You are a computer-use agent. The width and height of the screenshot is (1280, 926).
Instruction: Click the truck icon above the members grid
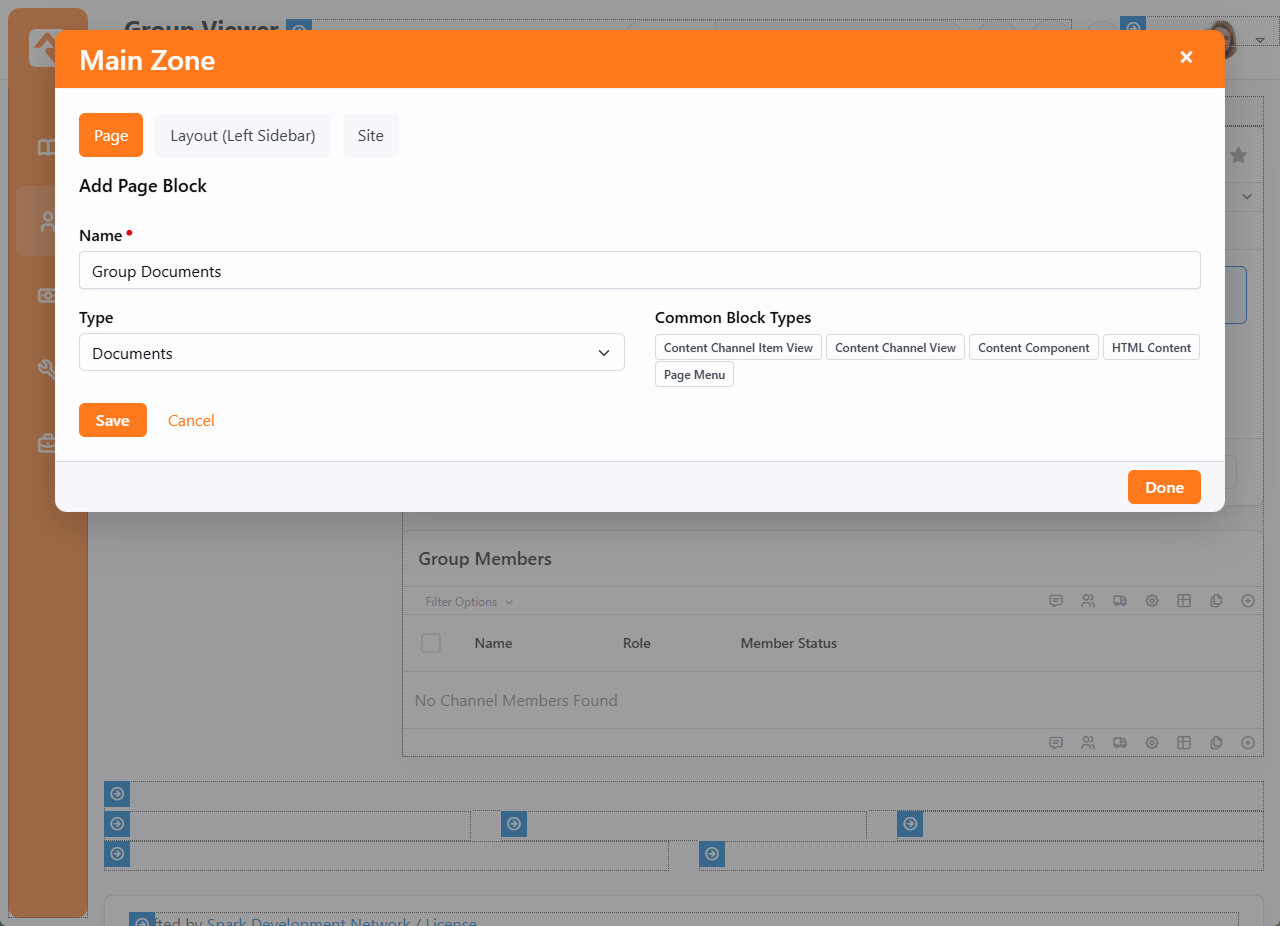tap(1120, 601)
